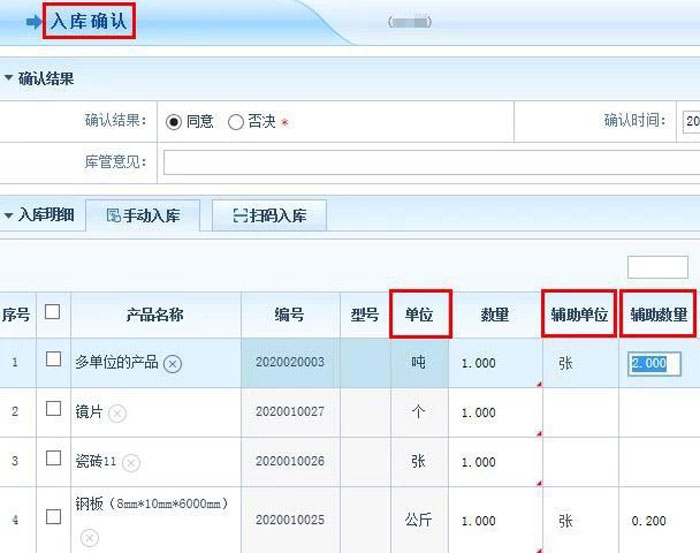Select the 同意 radio button
Image resolution: width=700 pixels, height=553 pixels.
[173, 122]
